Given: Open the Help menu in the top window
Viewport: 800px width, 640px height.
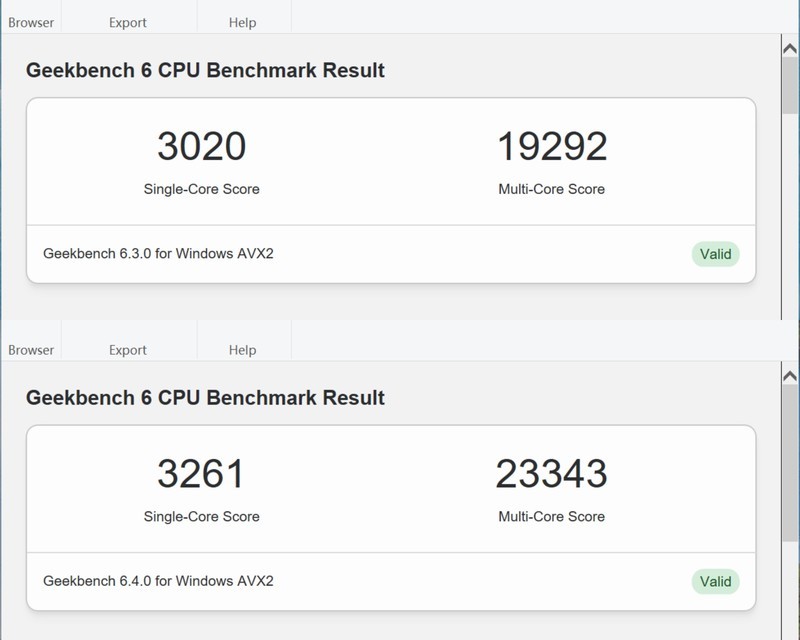Looking at the screenshot, I should (242, 22).
